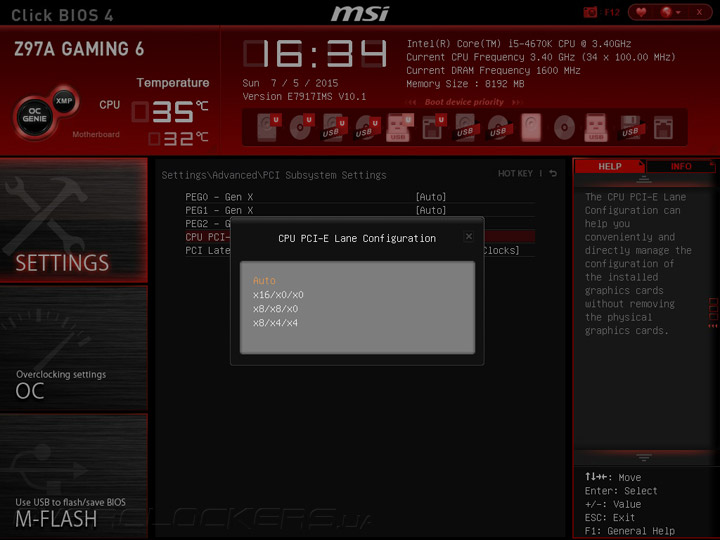Open the OC overclocking settings section
The width and height of the screenshot is (720, 540).
click(x=73, y=348)
